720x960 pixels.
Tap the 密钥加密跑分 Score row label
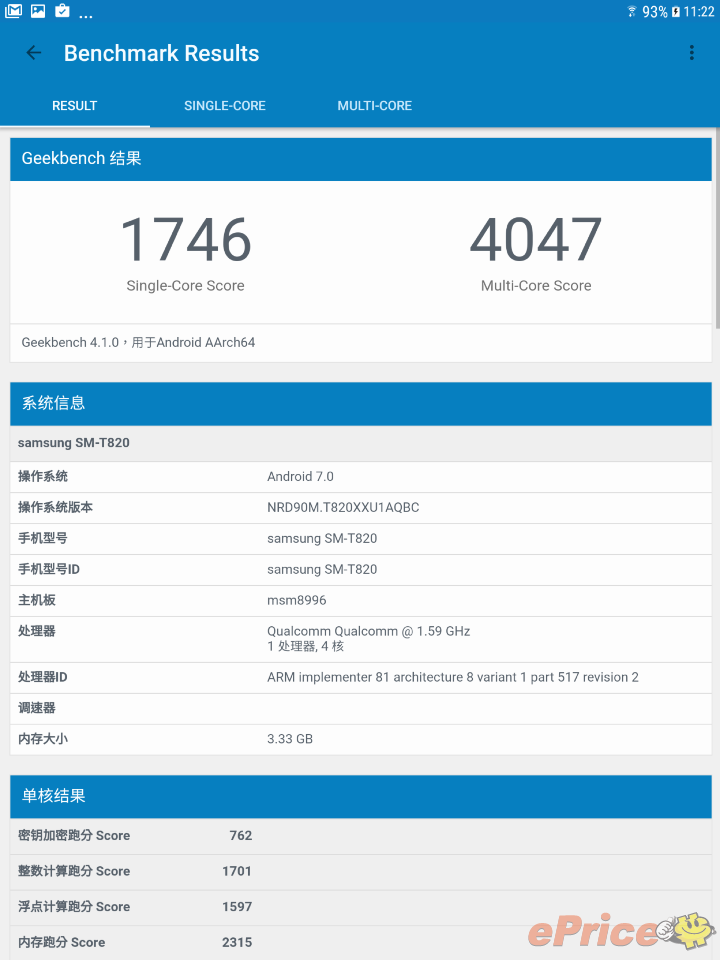click(x=74, y=836)
